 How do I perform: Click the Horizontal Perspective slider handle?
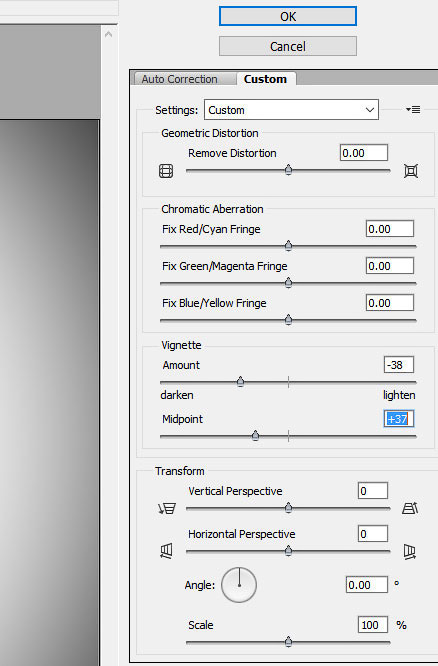coord(288,551)
